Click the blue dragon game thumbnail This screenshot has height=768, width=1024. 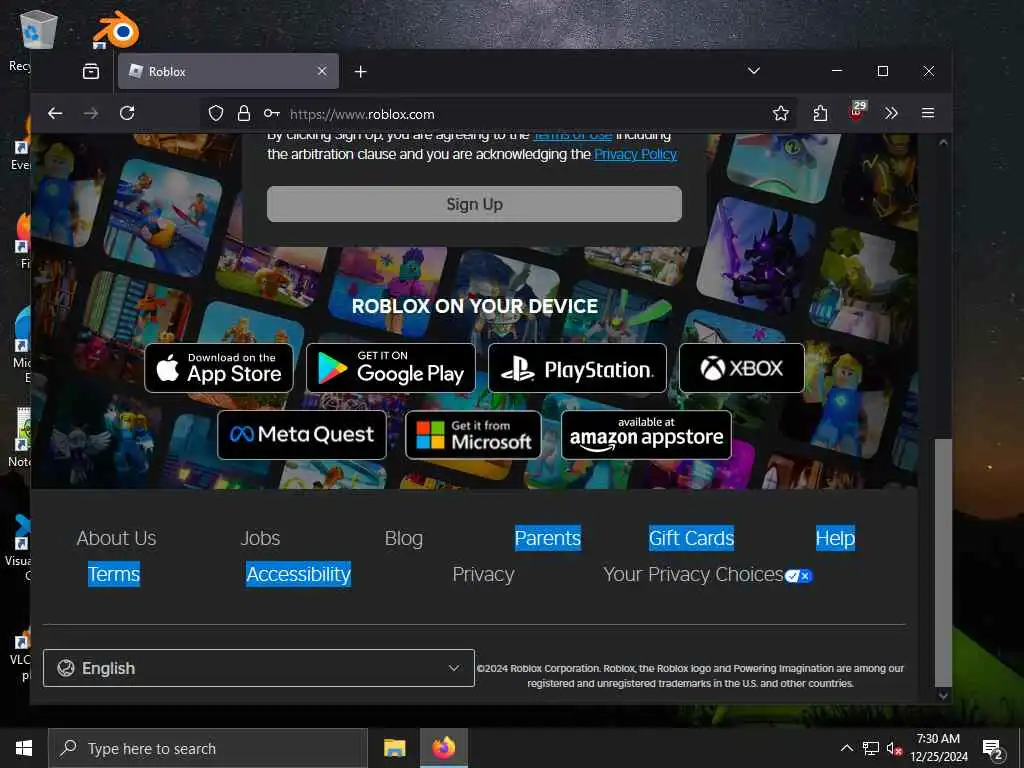(x=756, y=255)
